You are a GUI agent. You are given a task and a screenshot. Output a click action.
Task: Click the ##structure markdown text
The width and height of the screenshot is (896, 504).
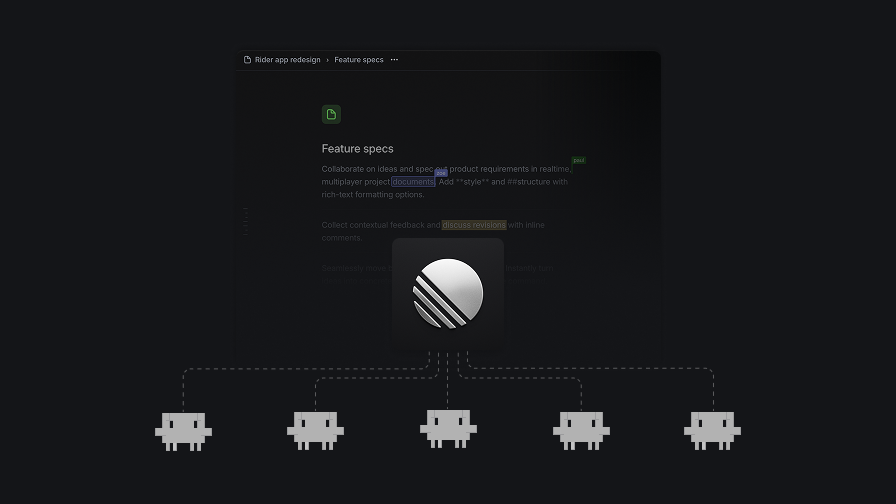[529, 182]
